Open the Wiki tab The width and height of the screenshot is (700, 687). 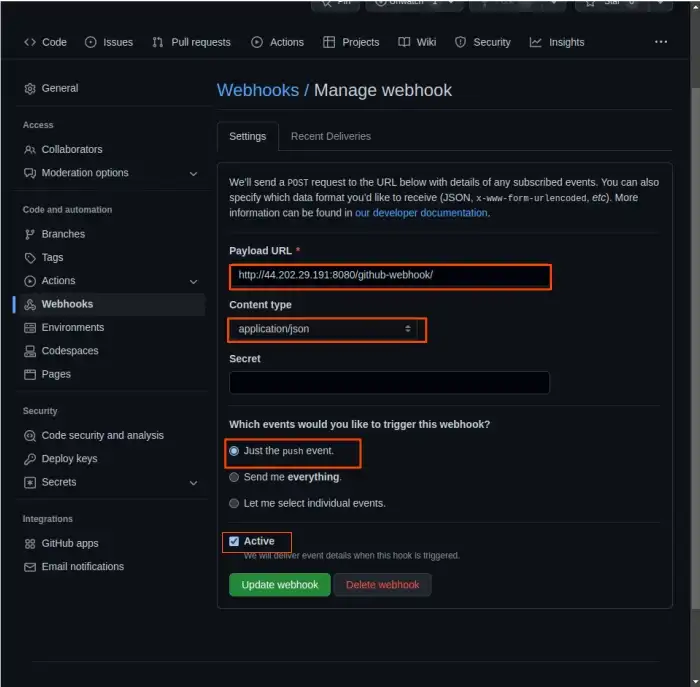417,42
